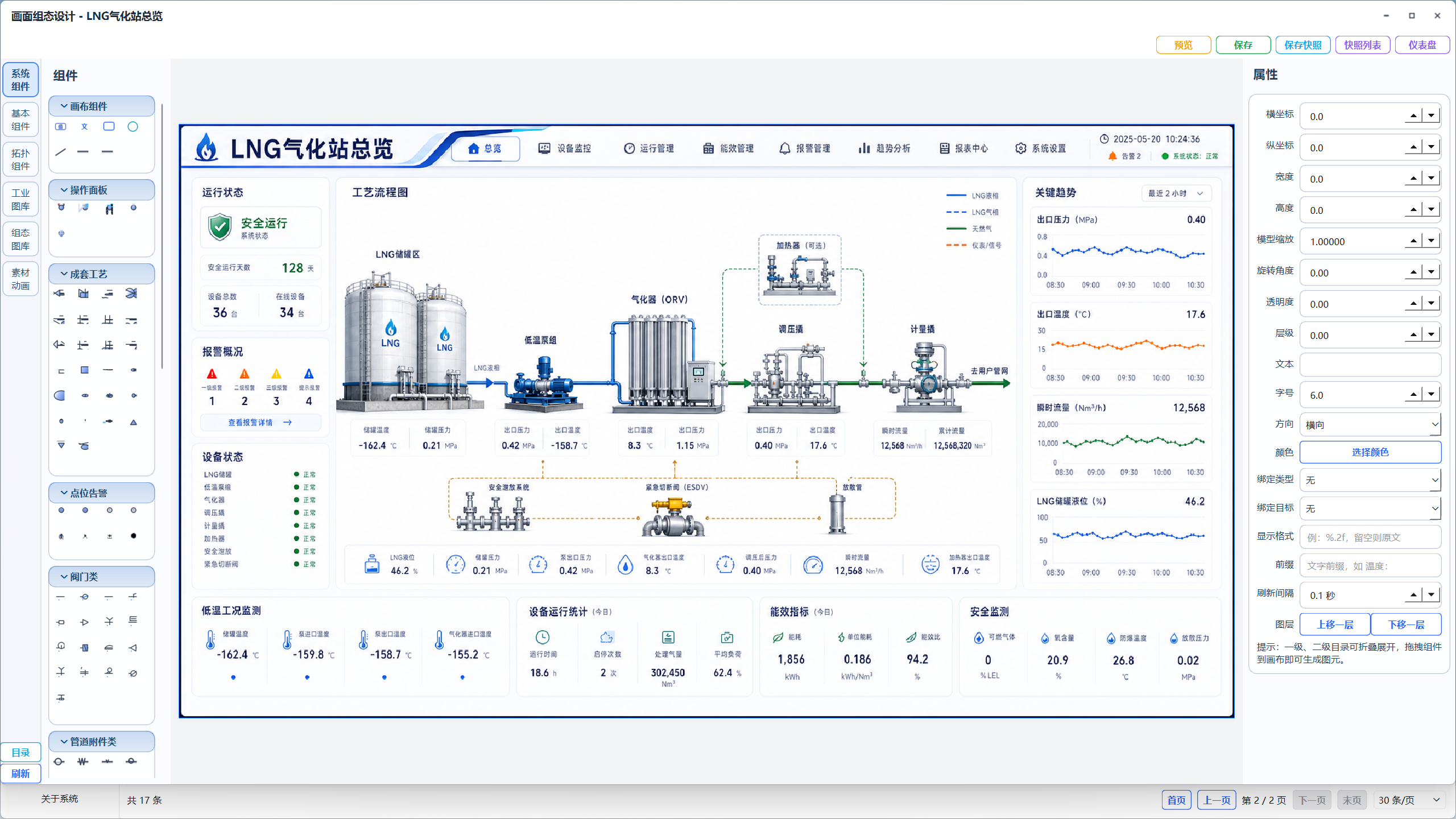Image resolution: width=1456 pixels, height=819 pixels.
Task: Select the text (文) canvas component
Action: pyautogui.click(x=84, y=126)
